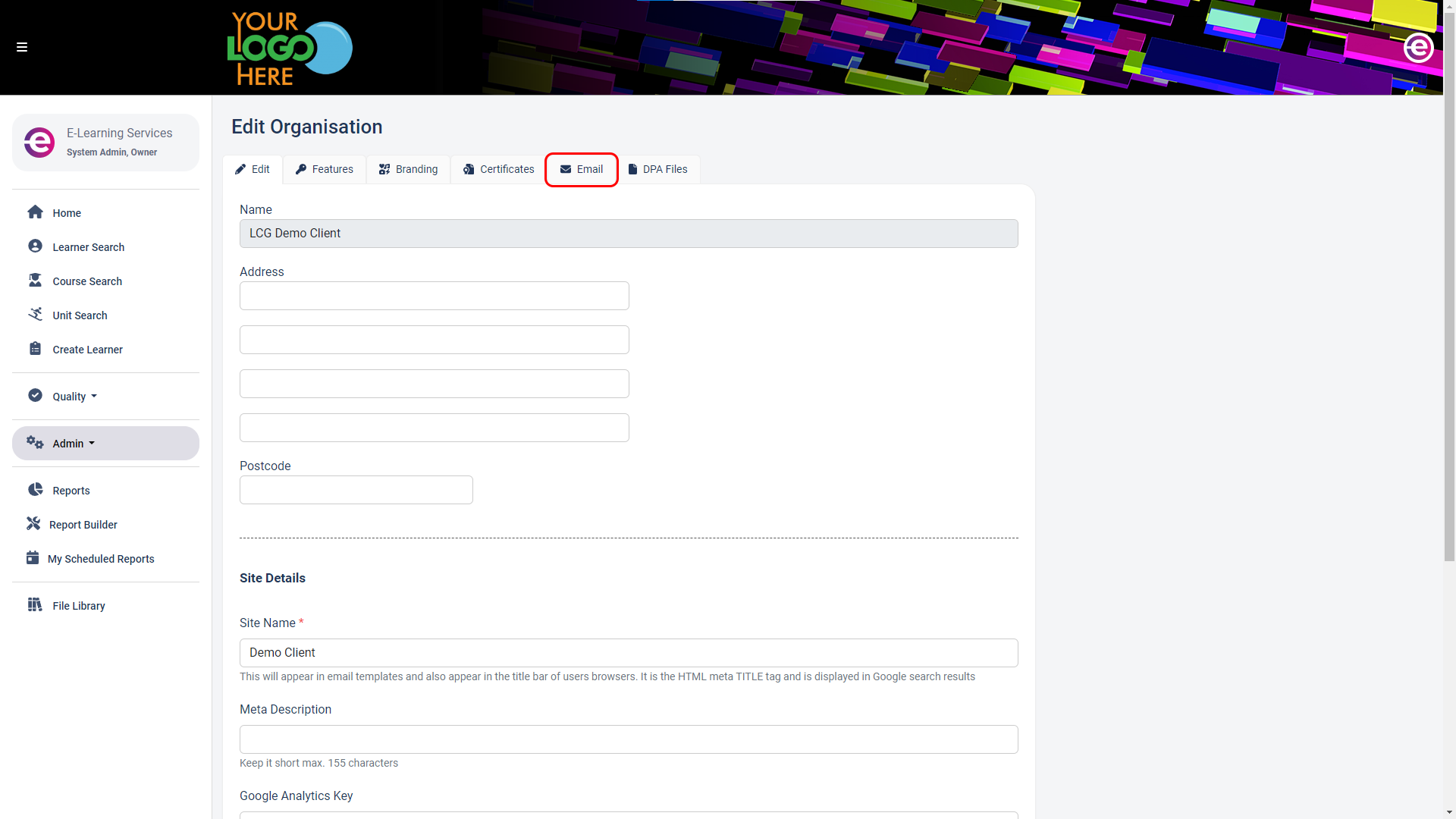Click the Quality checkmark icon
The width and height of the screenshot is (1456, 819).
coord(35,396)
